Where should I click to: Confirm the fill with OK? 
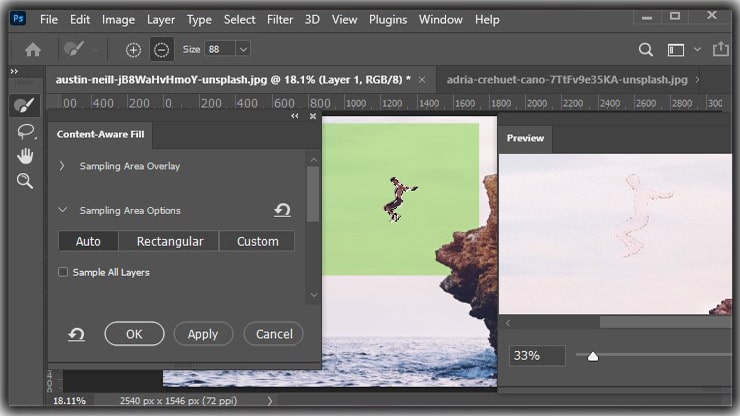coord(134,334)
